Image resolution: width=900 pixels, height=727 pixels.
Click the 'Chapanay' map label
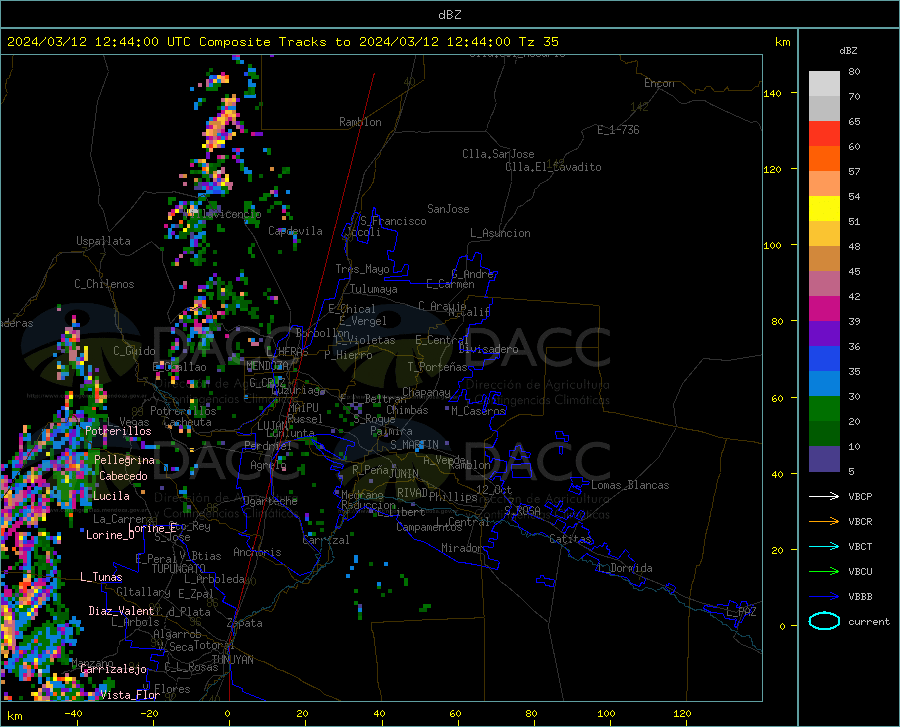(x=426, y=392)
